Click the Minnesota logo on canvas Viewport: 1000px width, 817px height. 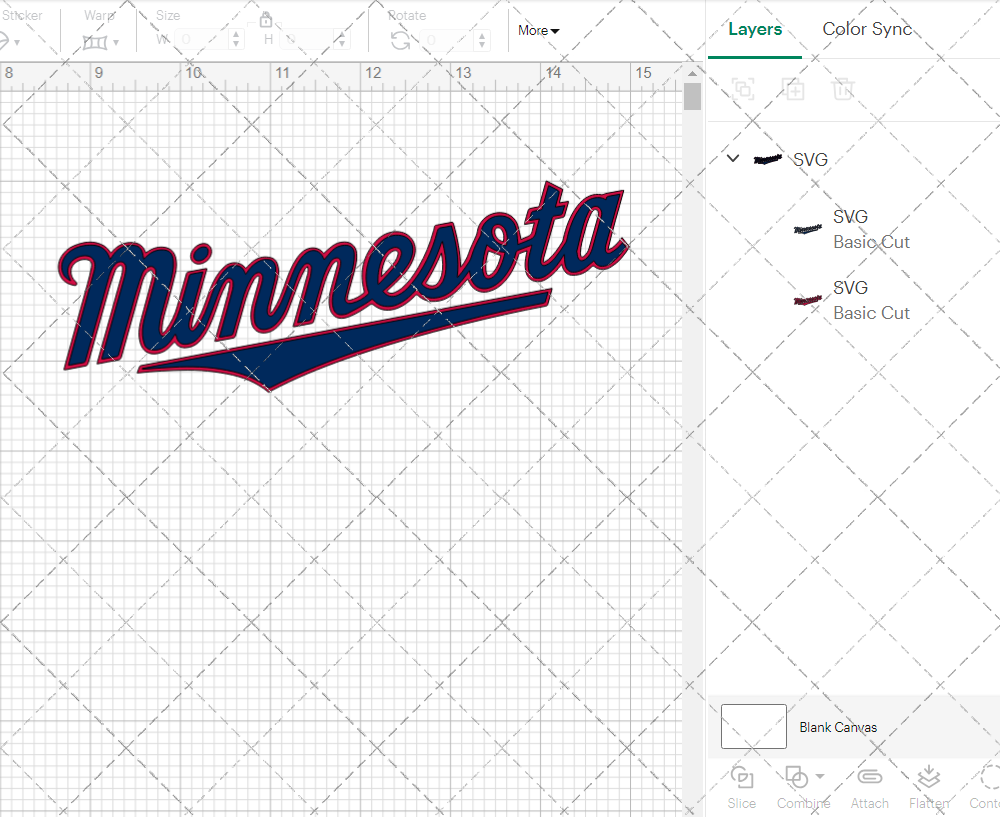[344, 287]
